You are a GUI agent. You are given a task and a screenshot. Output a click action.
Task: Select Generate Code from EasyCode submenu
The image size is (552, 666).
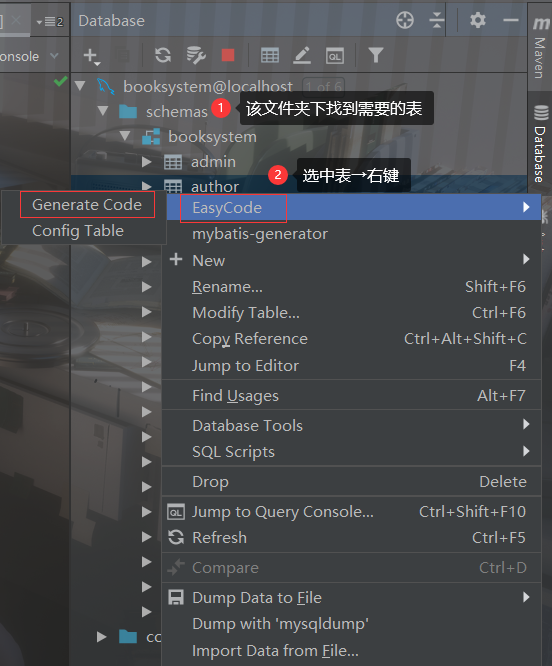click(x=87, y=205)
